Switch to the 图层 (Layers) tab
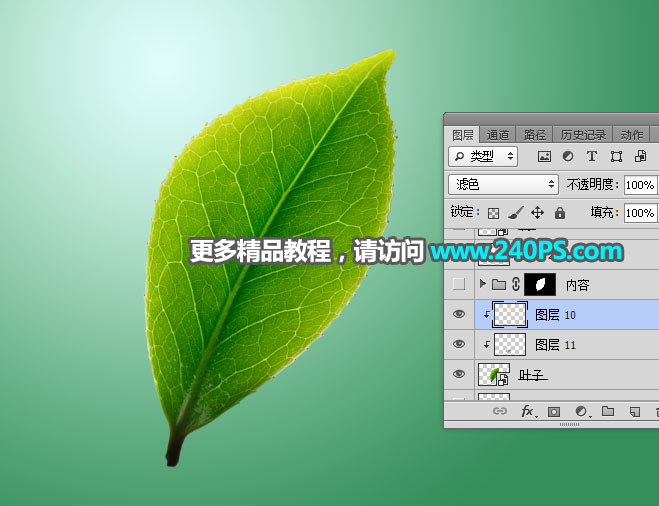Viewport: 659px width, 506px height. 463,135
